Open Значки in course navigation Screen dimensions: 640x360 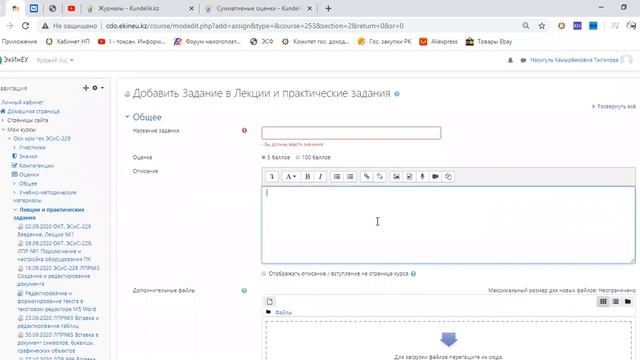click(28, 156)
